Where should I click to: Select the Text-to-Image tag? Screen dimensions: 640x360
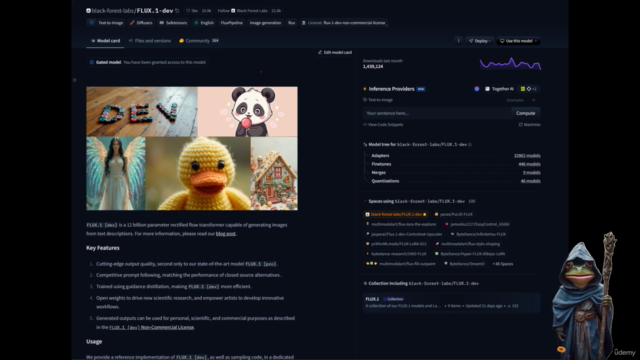point(106,23)
